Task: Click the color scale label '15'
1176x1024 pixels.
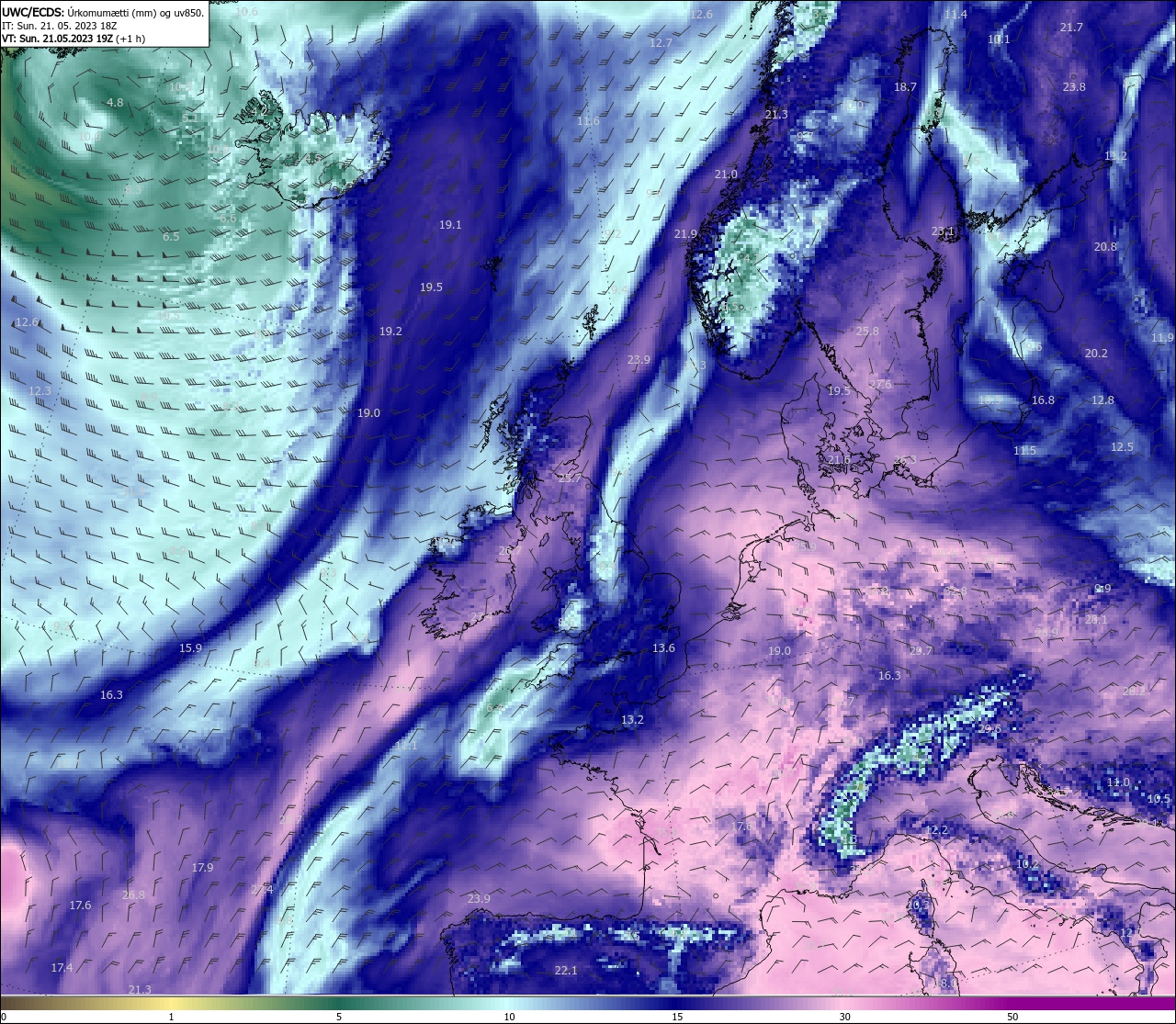Action: tap(677, 1017)
